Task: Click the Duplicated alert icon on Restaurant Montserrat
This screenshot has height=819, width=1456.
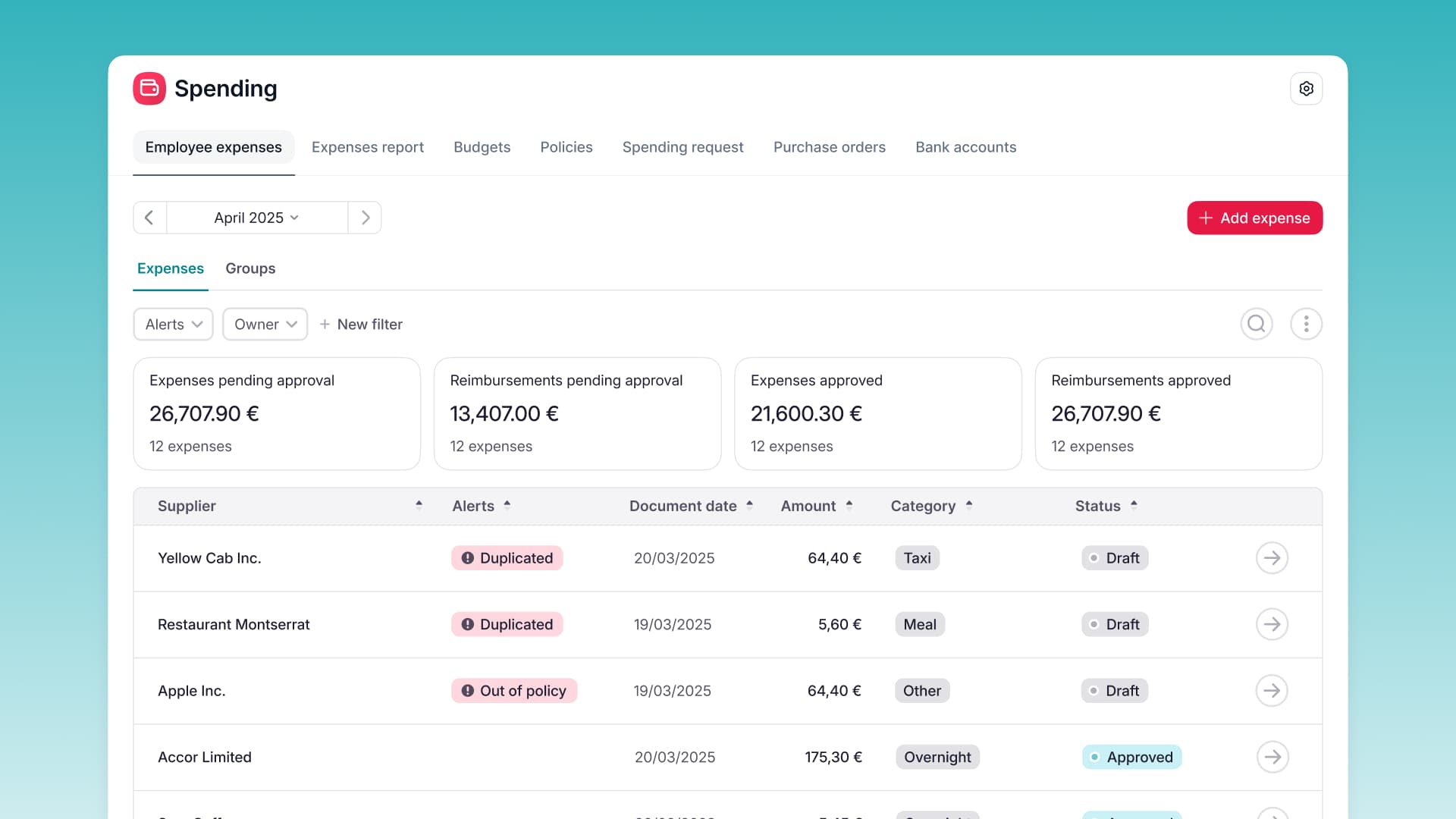Action: (467, 624)
